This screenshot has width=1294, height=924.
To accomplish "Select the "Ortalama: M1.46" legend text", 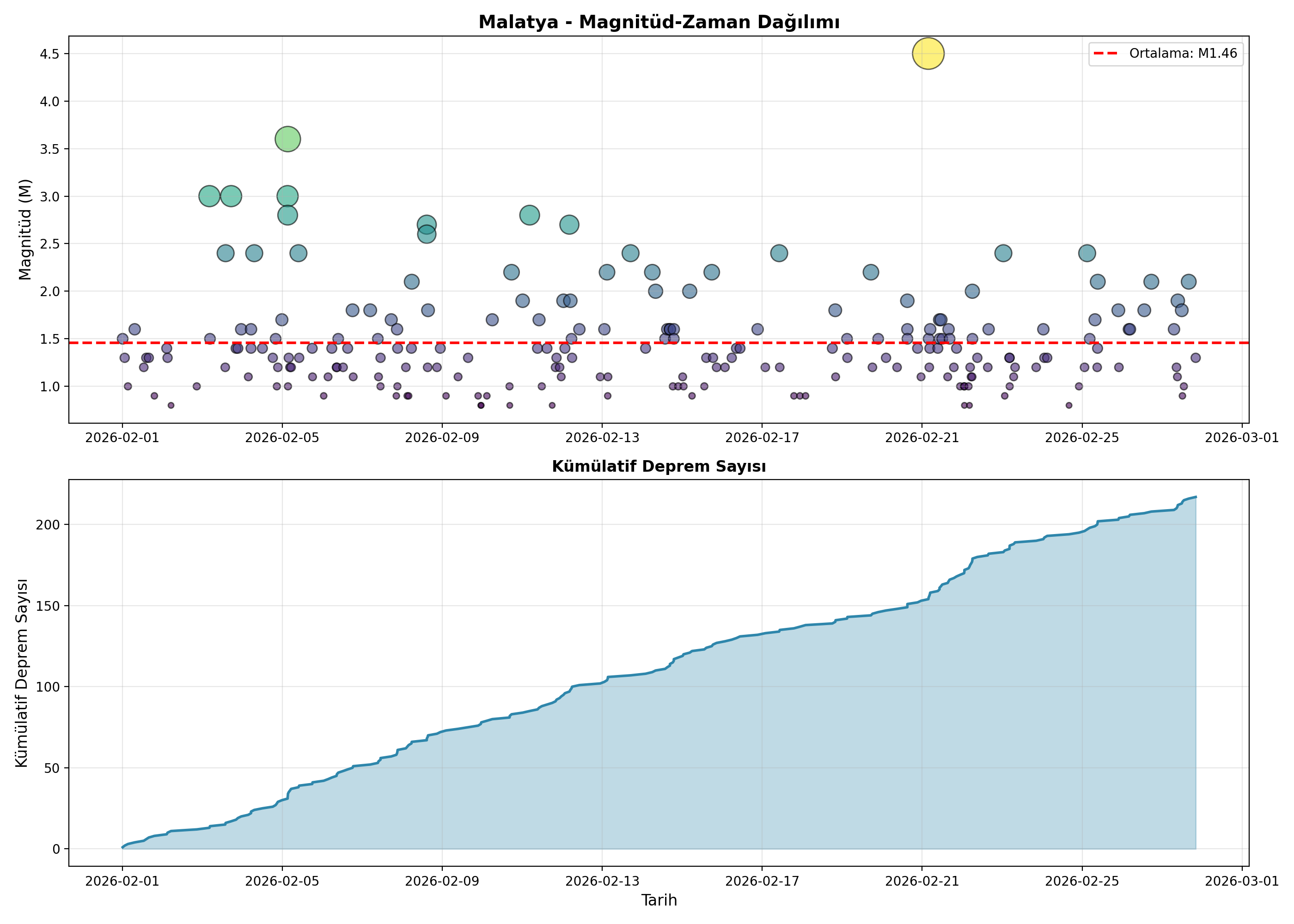I will (x=1183, y=54).
